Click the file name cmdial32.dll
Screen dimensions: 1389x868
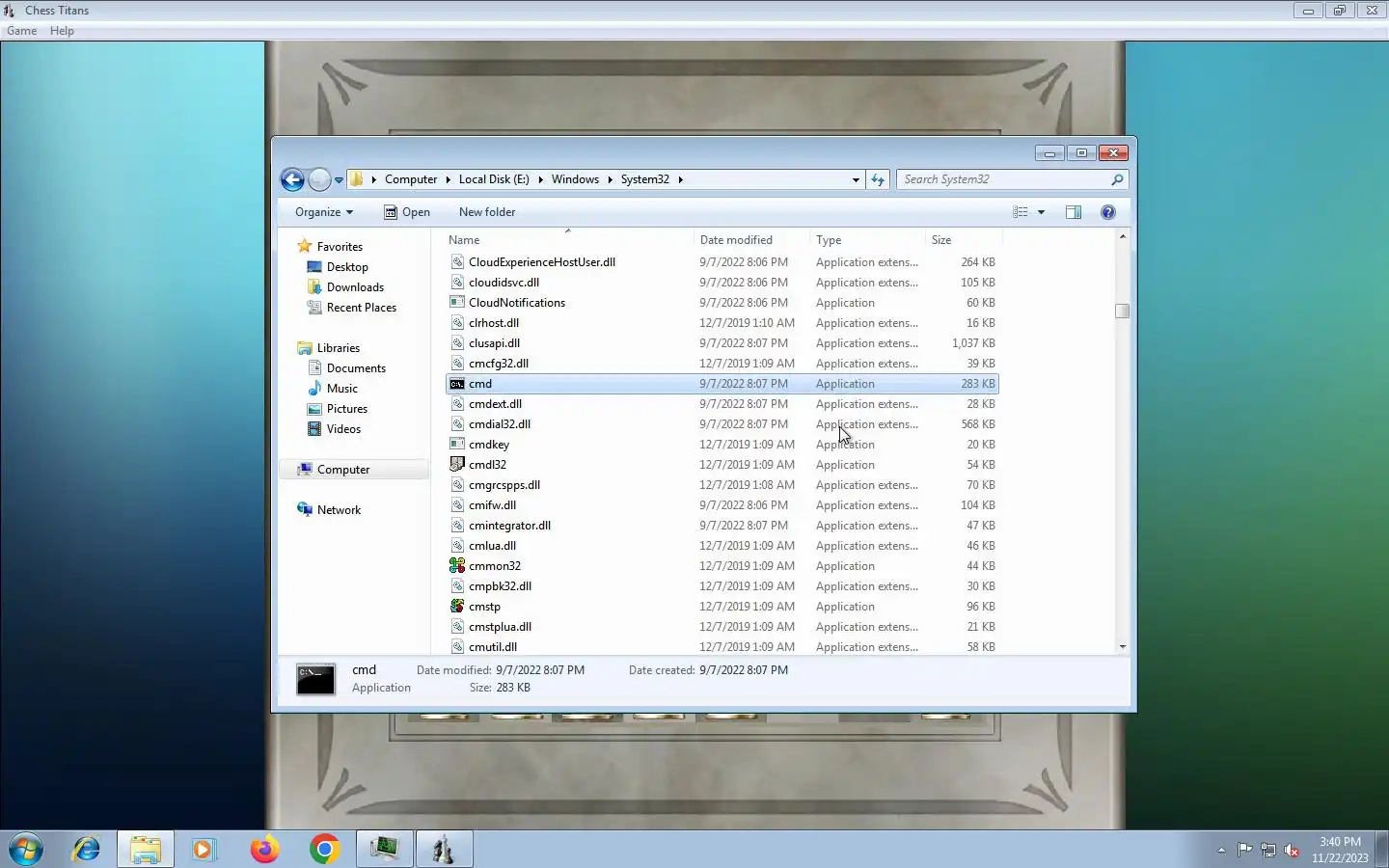tap(500, 424)
